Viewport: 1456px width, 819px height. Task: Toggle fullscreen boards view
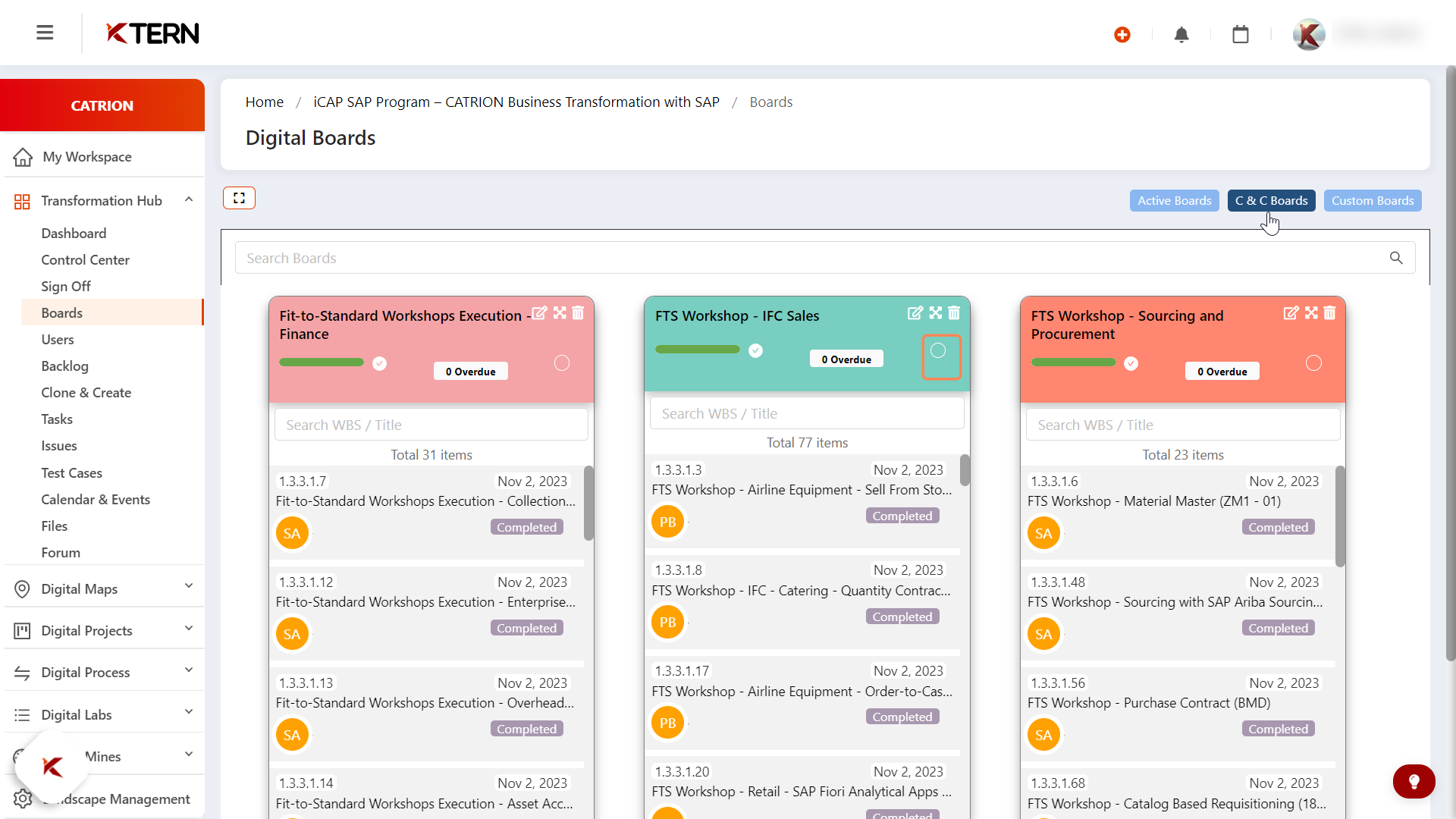click(239, 198)
